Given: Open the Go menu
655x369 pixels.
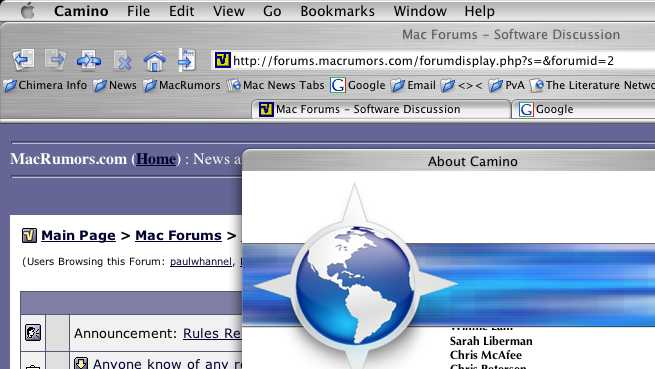Looking at the screenshot, I should coord(272,11).
